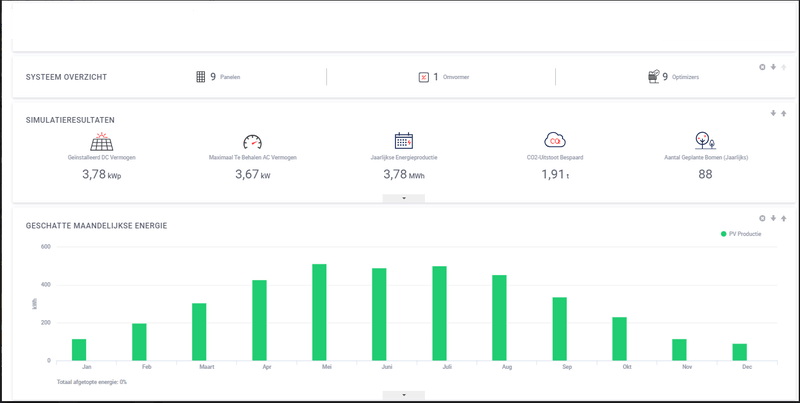Click the CO2 cloud icon
The height and width of the screenshot is (403, 800).
[x=555, y=140]
